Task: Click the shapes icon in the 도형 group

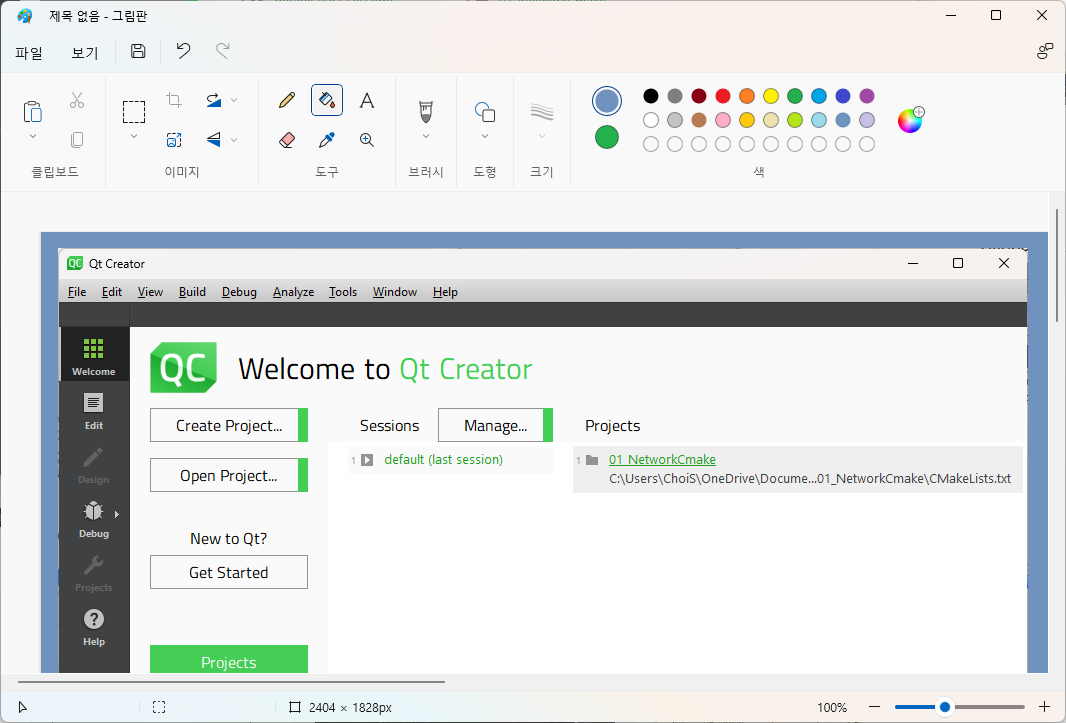Action: pyautogui.click(x=485, y=112)
